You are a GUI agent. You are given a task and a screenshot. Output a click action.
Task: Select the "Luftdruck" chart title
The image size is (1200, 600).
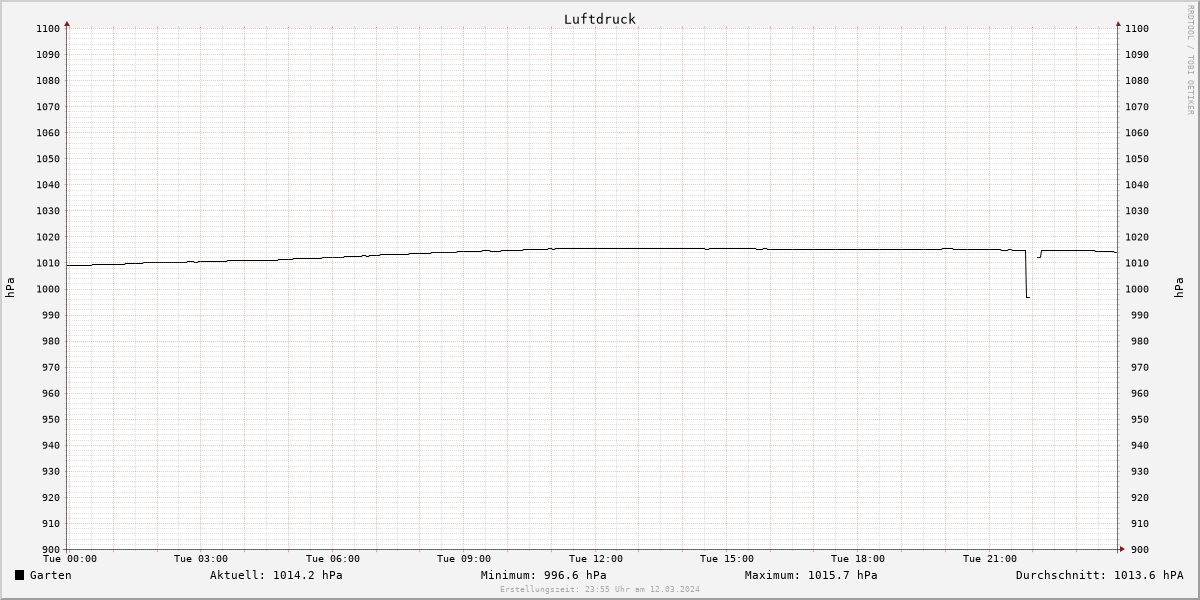point(599,19)
